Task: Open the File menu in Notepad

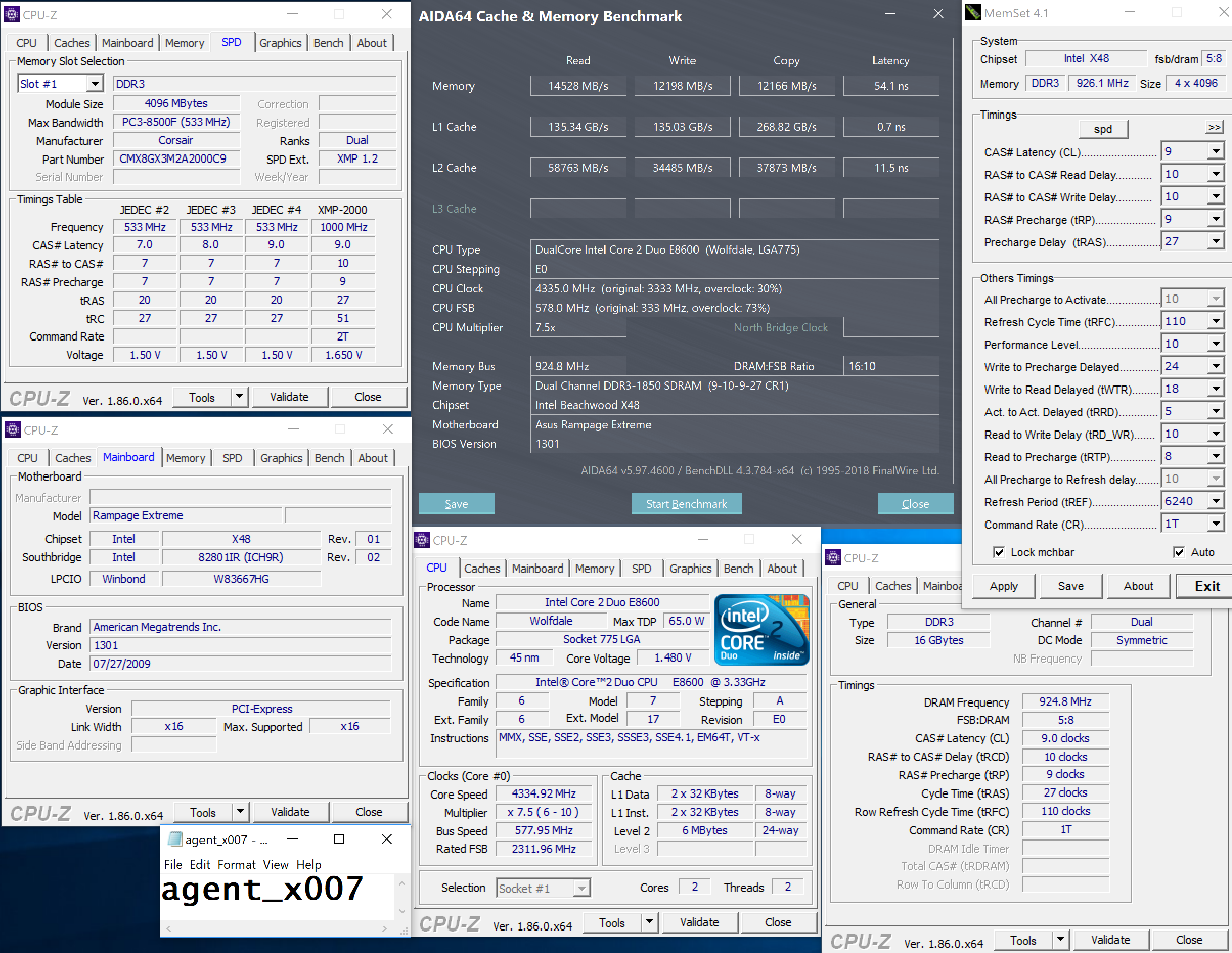Action: tap(173, 864)
